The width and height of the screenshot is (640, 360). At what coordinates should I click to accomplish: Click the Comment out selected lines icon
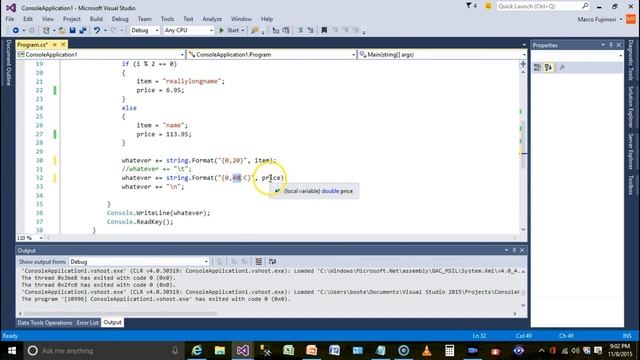click(276, 30)
